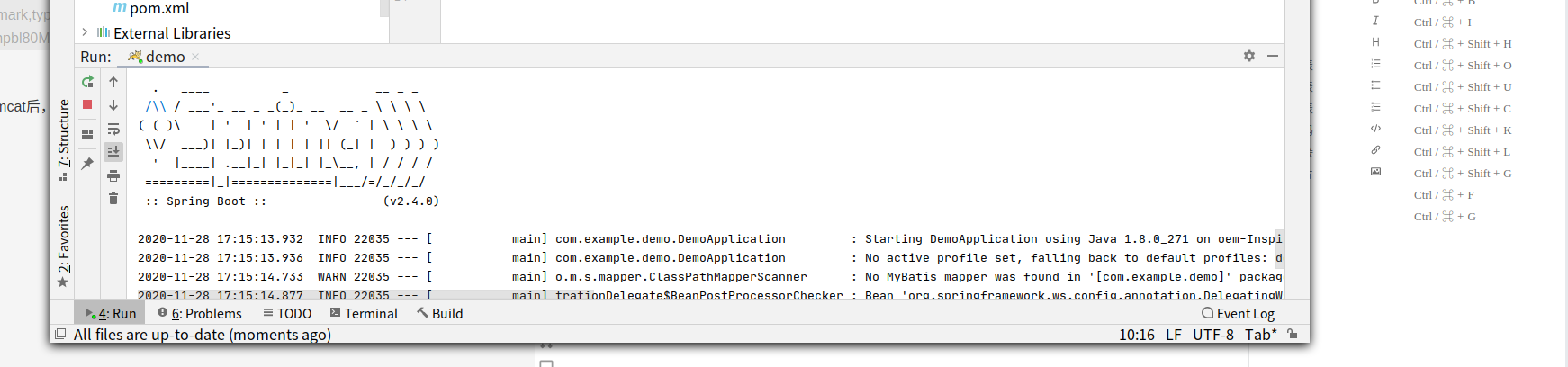Pin the demo run tab
This screenshot has width=1568, height=367.
[87, 164]
